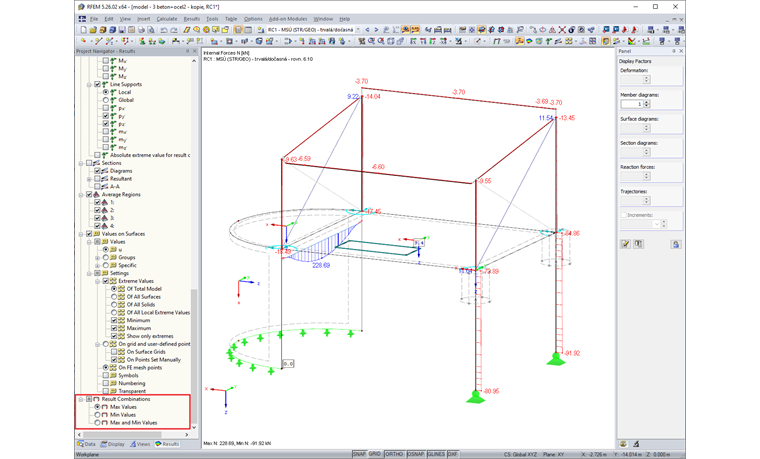Expand the Groups node under Values
Image resolution: width=760 pixels, height=459 pixels.
pos(97,257)
